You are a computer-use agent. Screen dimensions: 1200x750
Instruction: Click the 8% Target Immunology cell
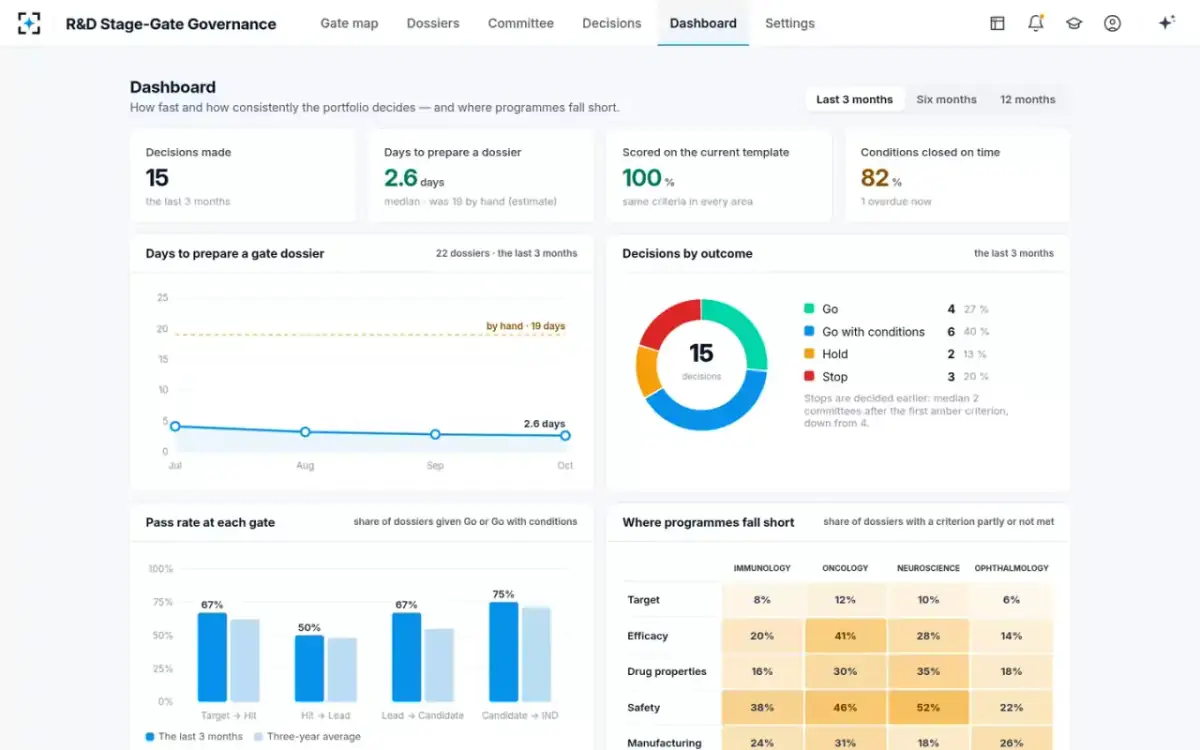tap(762, 600)
